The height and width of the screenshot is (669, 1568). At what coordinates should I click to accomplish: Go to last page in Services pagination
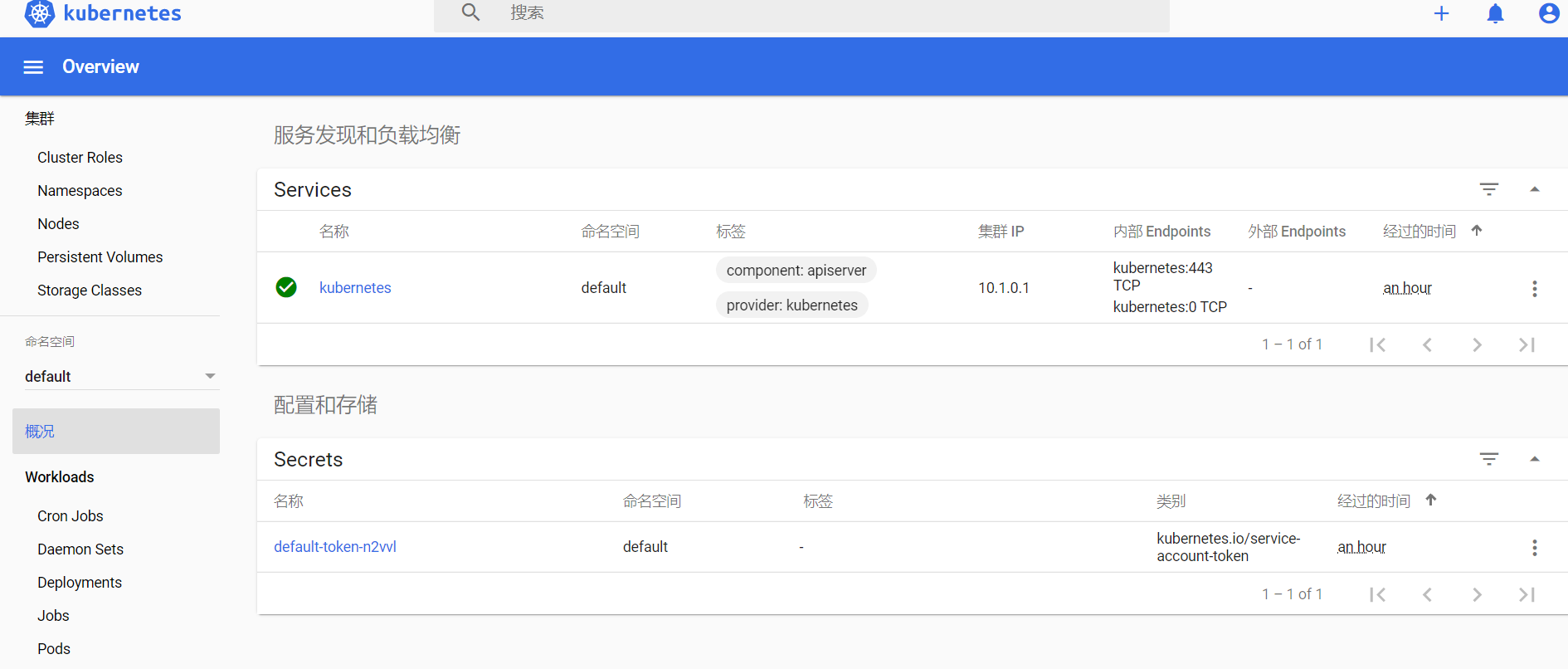(1527, 344)
